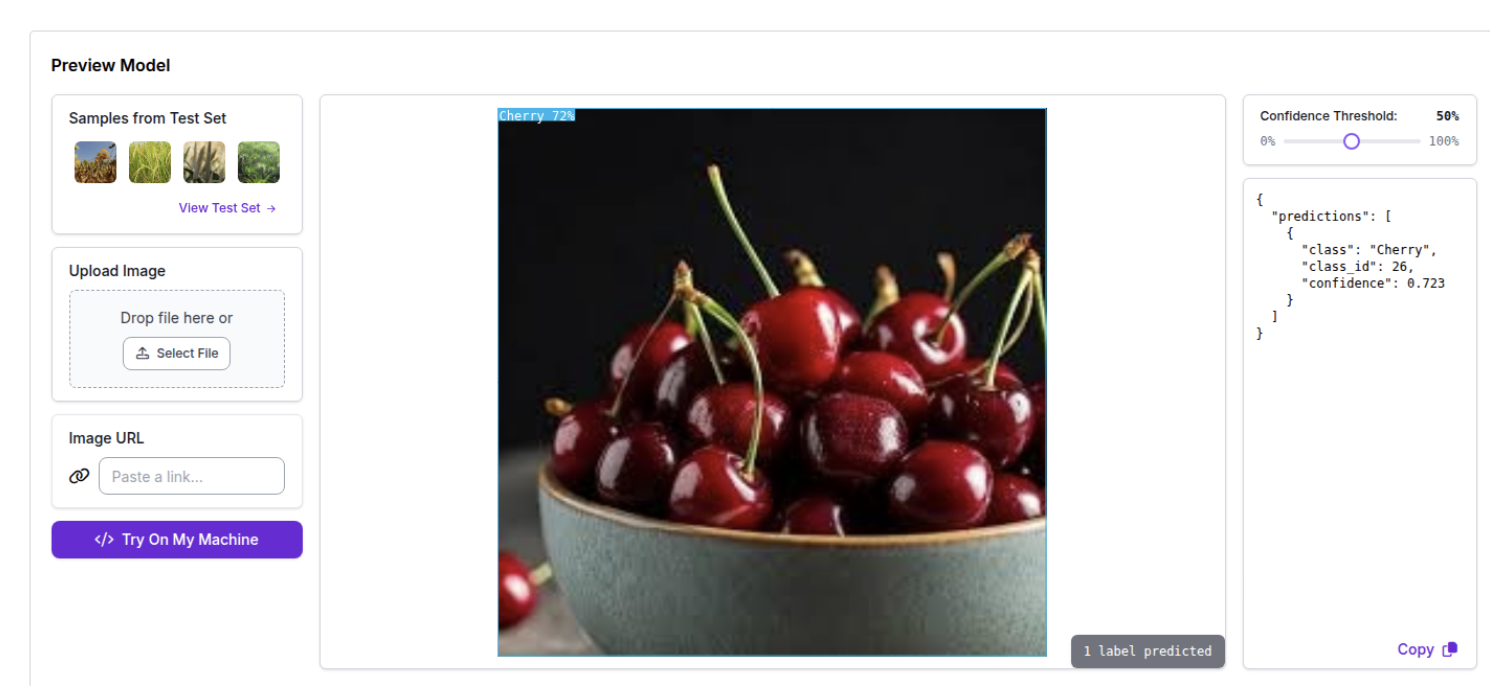Click the Select File button
The image size is (1490, 692).
pos(177,353)
